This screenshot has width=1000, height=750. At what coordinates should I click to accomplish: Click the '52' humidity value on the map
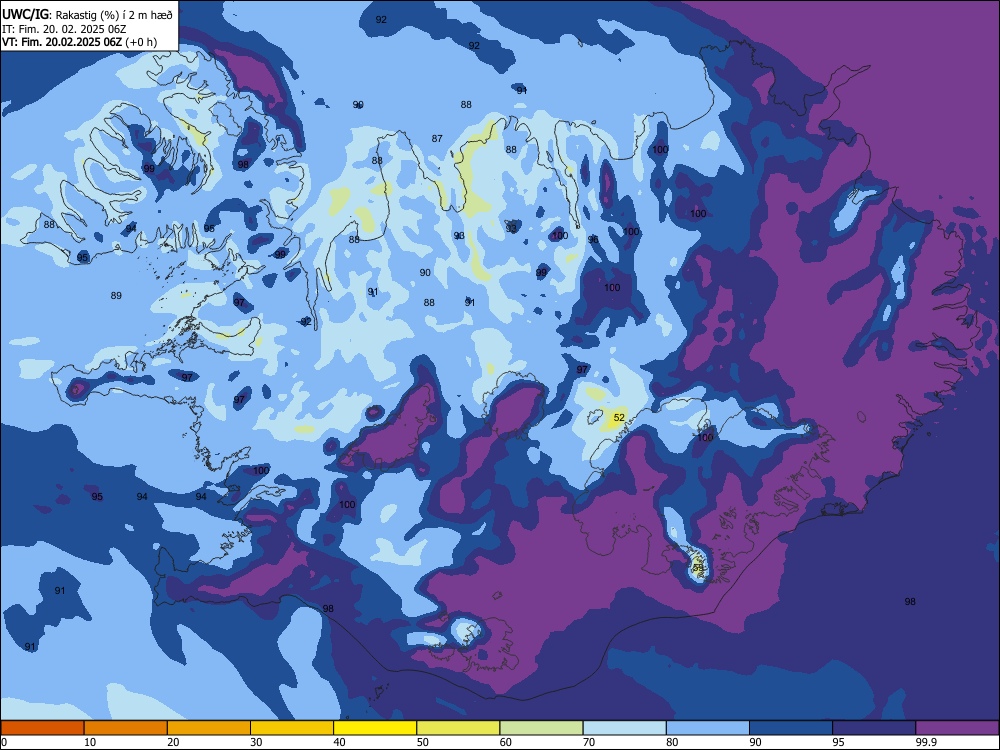pyautogui.click(x=619, y=418)
